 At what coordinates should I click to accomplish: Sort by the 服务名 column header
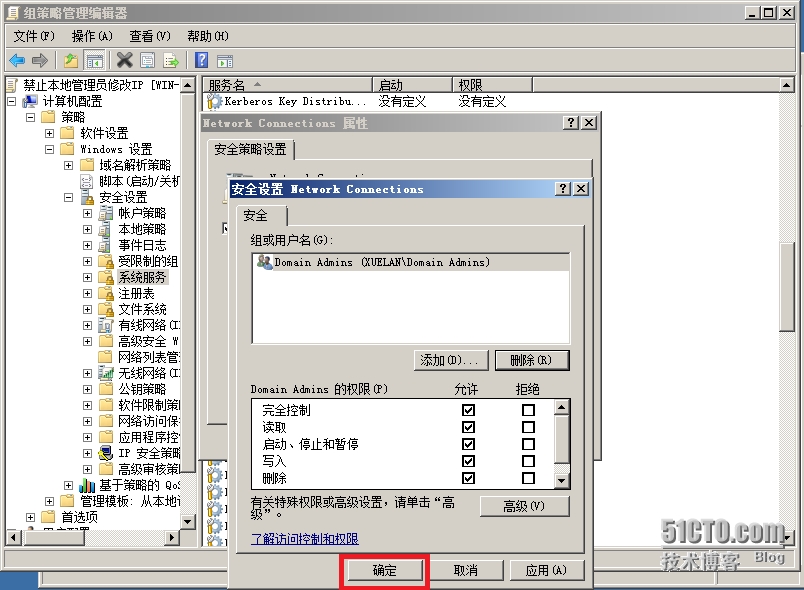(x=287, y=85)
